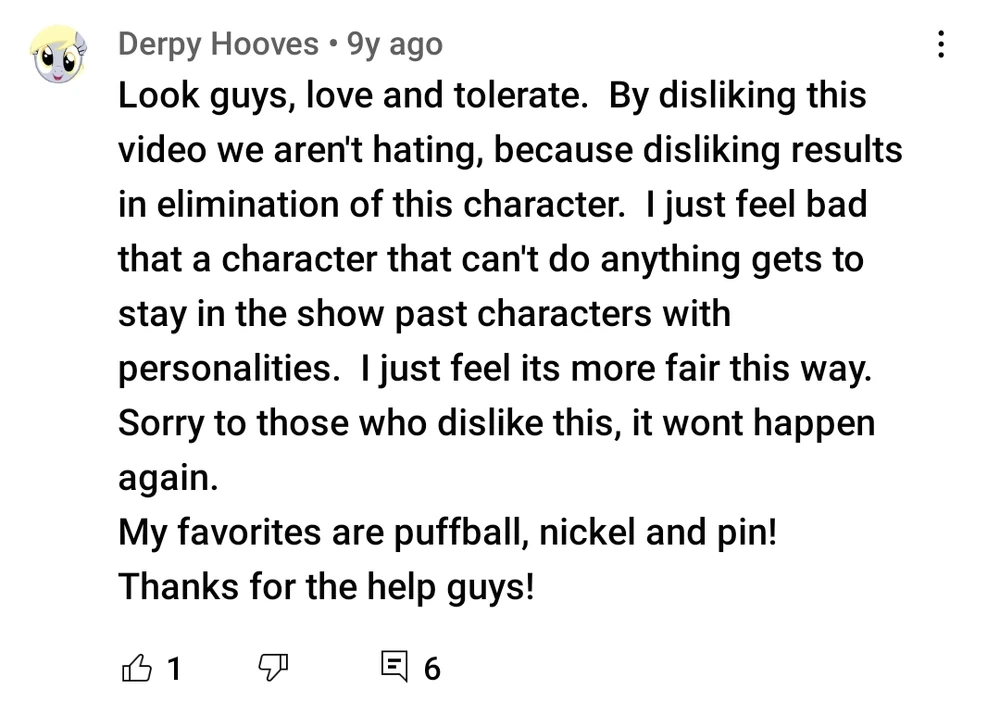
Task: Click the word "again." in the comment
Action: [x=167, y=477]
